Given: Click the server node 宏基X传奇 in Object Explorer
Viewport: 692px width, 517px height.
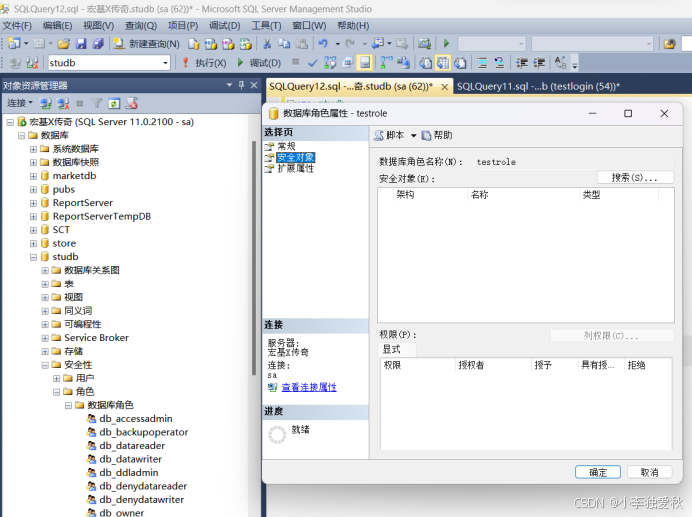Looking at the screenshot, I should (111, 122).
